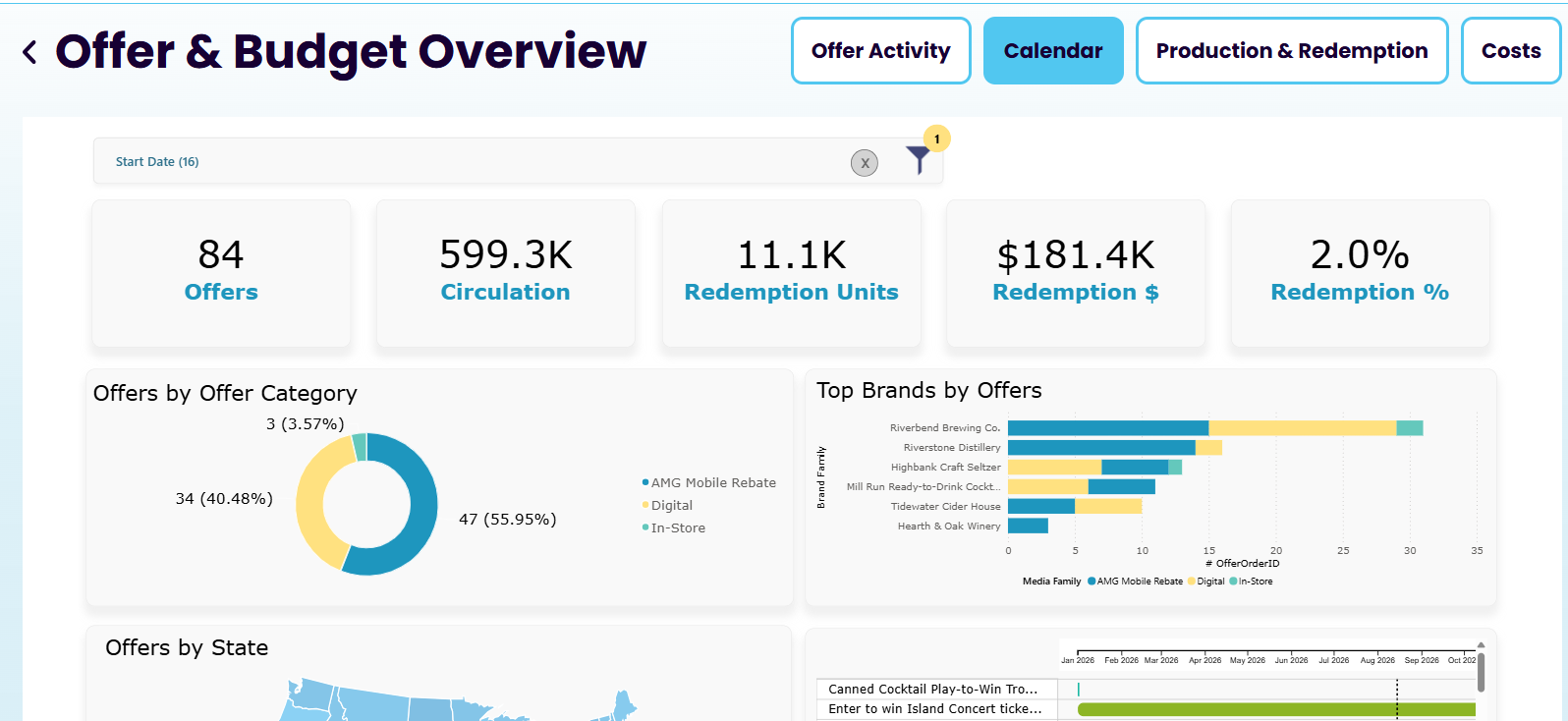
Task: Click the Offers by State title
Action: point(187,647)
